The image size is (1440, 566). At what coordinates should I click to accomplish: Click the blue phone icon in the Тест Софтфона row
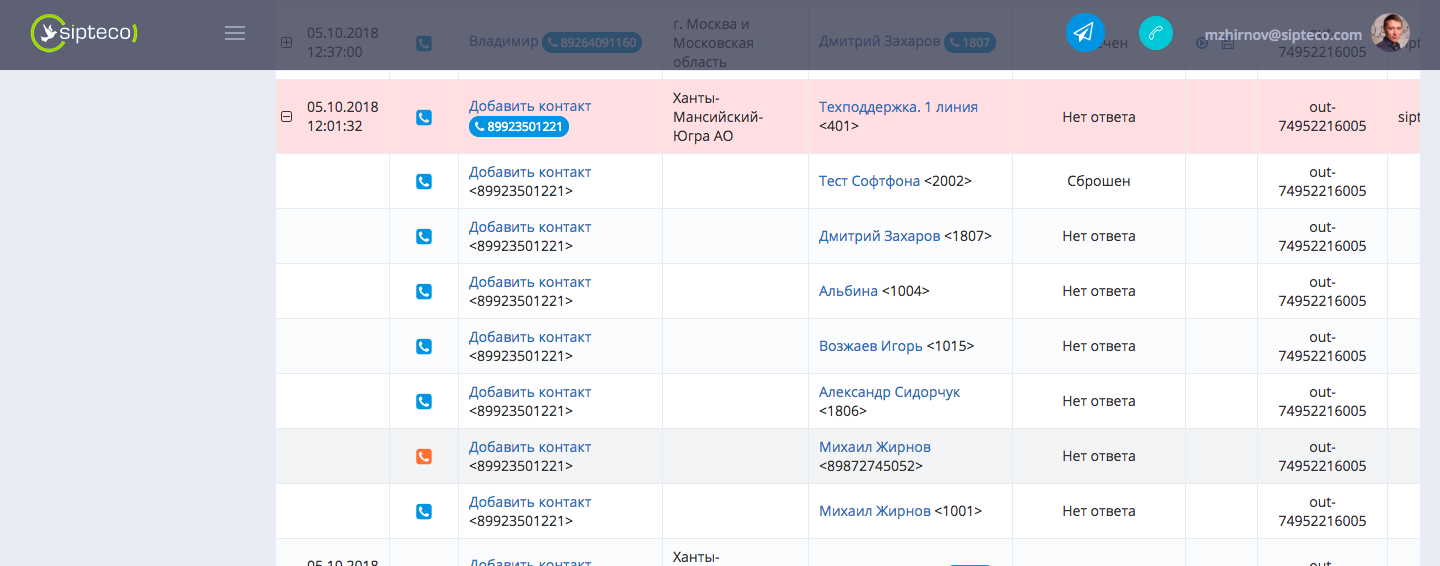[x=424, y=181]
